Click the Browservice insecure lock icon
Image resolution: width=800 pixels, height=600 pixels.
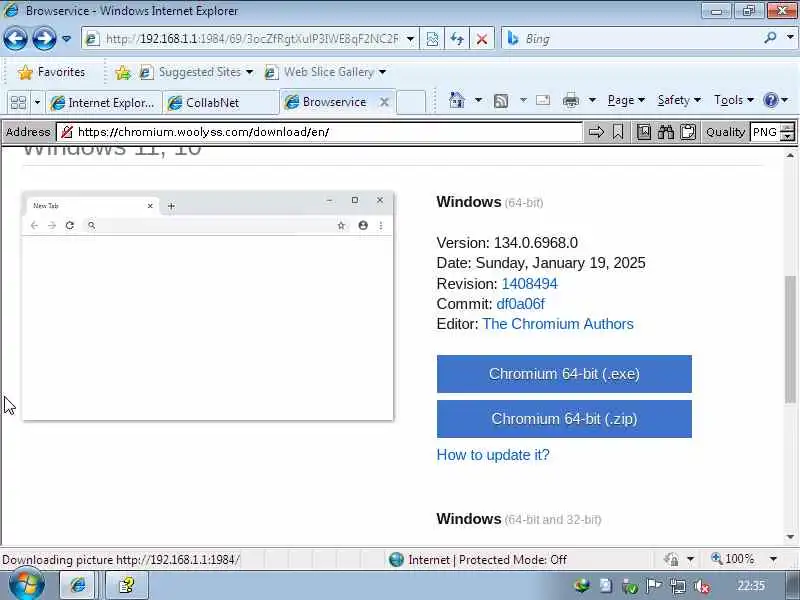(x=67, y=132)
